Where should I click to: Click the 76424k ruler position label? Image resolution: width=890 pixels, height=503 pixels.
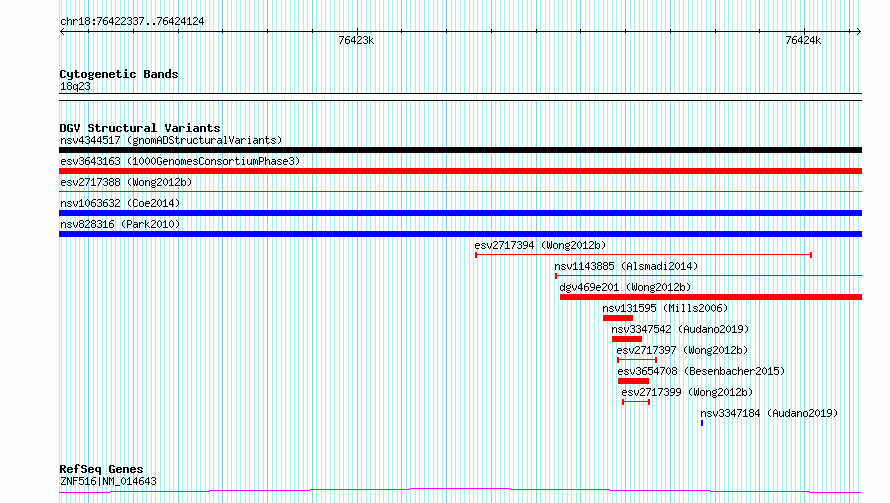(x=803, y=40)
